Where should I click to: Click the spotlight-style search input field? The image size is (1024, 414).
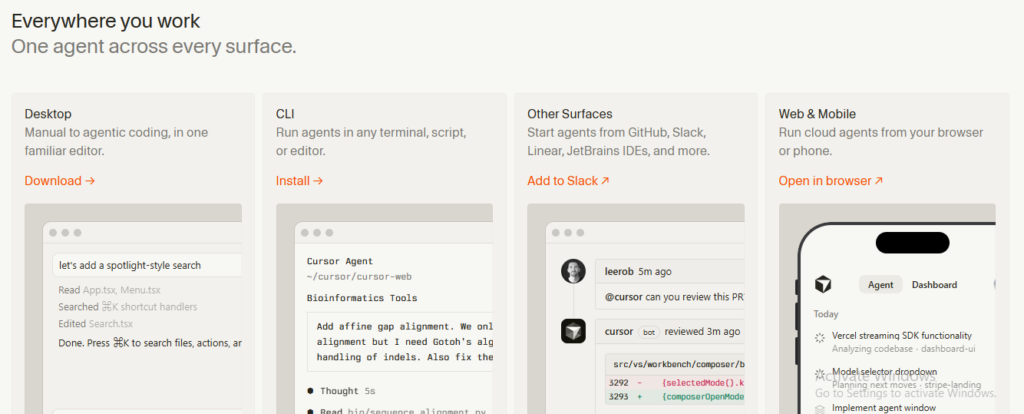pos(147,265)
